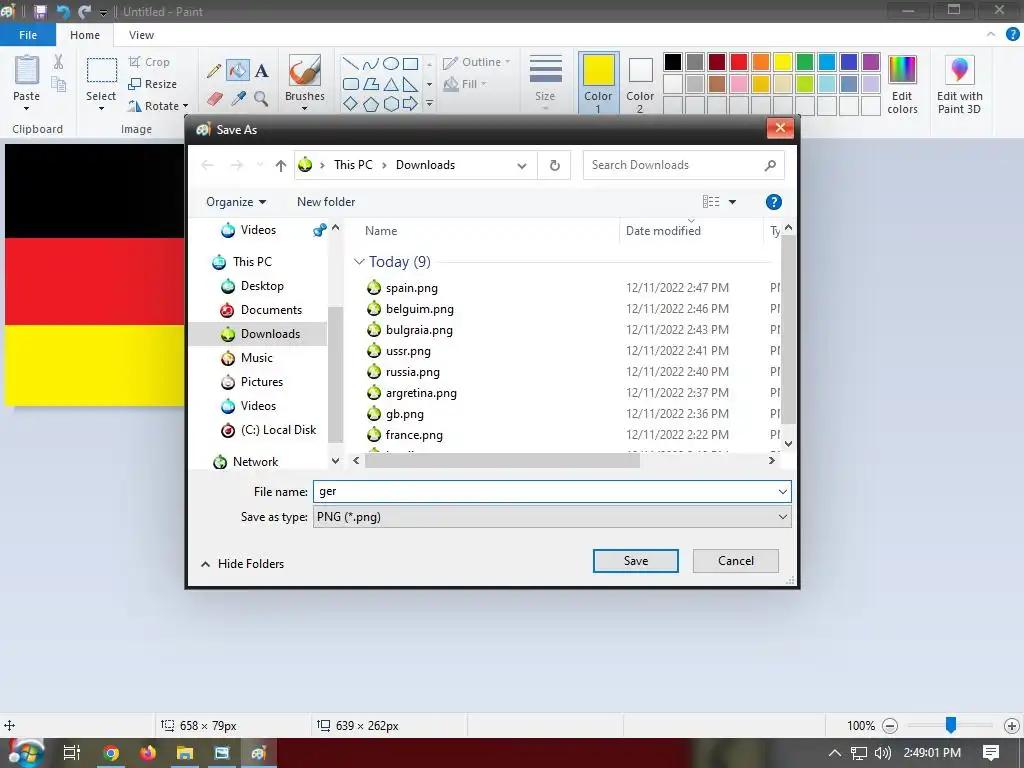This screenshot has width=1024, height=768.
Task: Select the Line shape in shapes gallery
Action: [351, 63]
